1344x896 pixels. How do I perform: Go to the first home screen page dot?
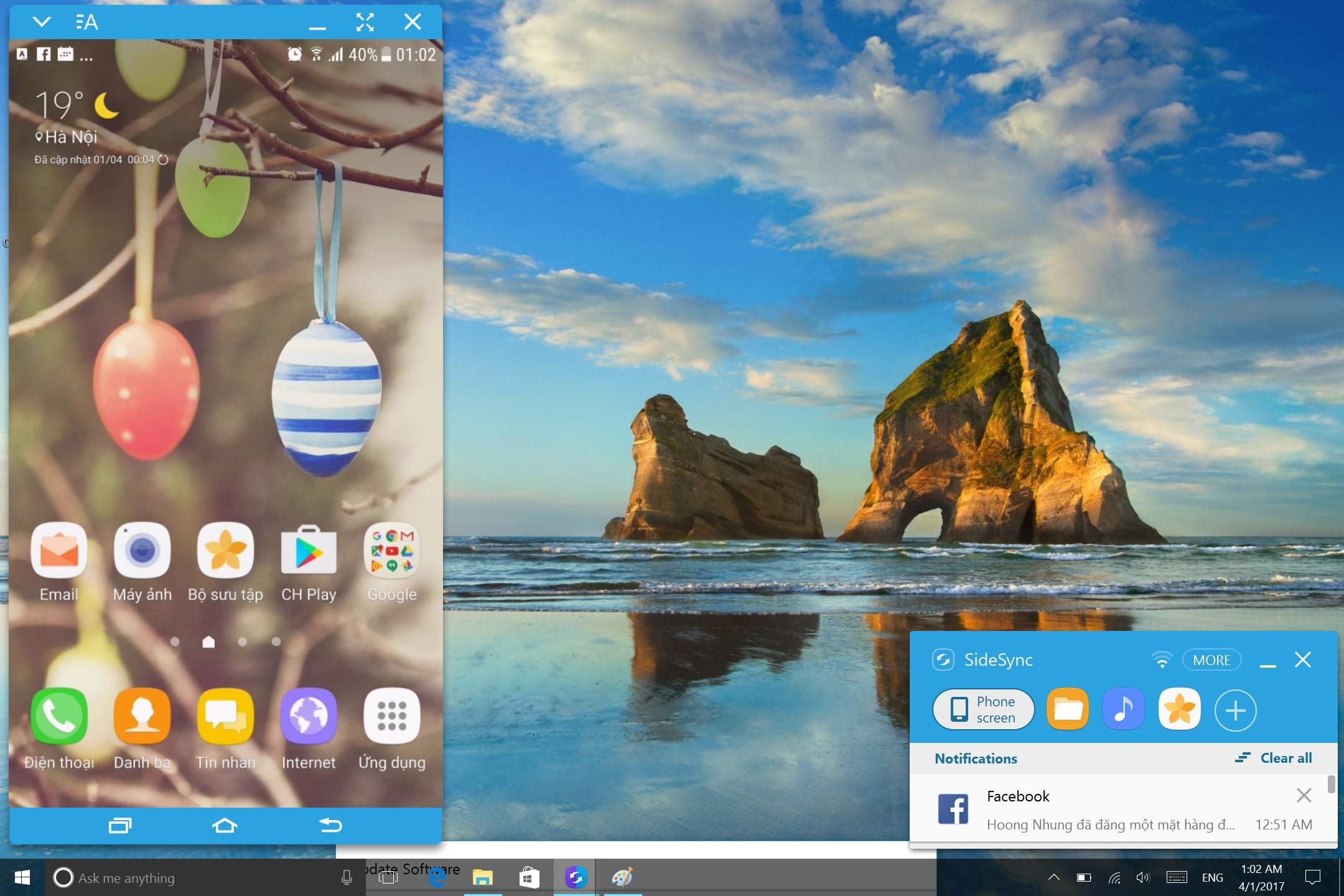pos(175,642)
